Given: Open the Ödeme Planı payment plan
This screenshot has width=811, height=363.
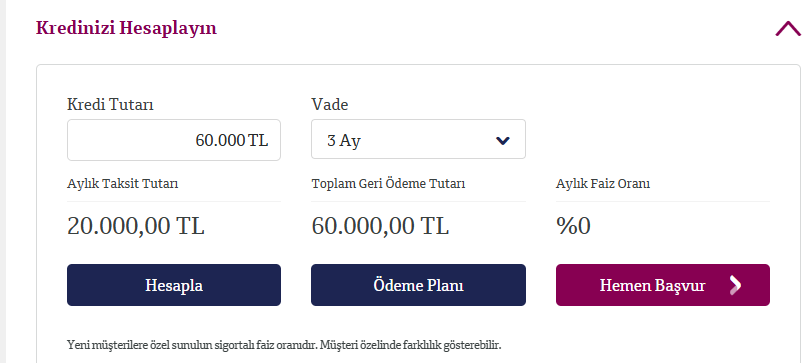Looking at the screenshot, I should 418,285.
